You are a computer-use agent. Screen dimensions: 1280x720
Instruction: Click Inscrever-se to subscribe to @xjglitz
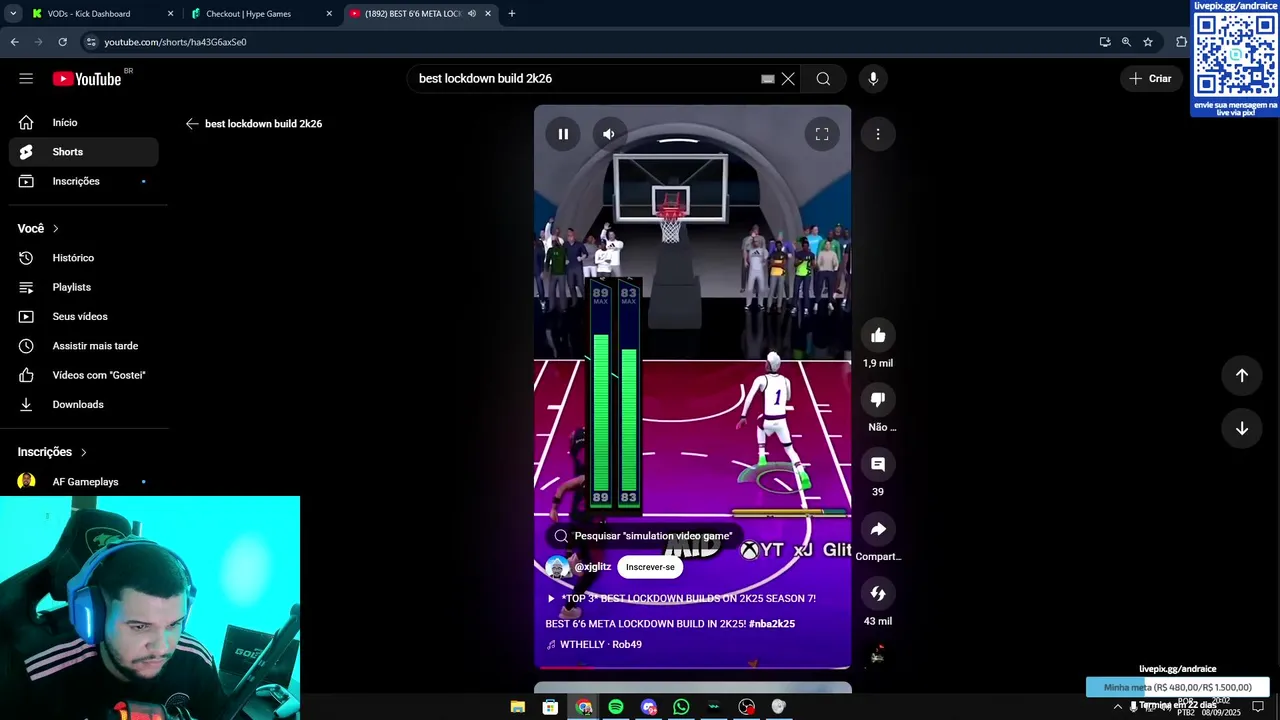pos(650,567)
